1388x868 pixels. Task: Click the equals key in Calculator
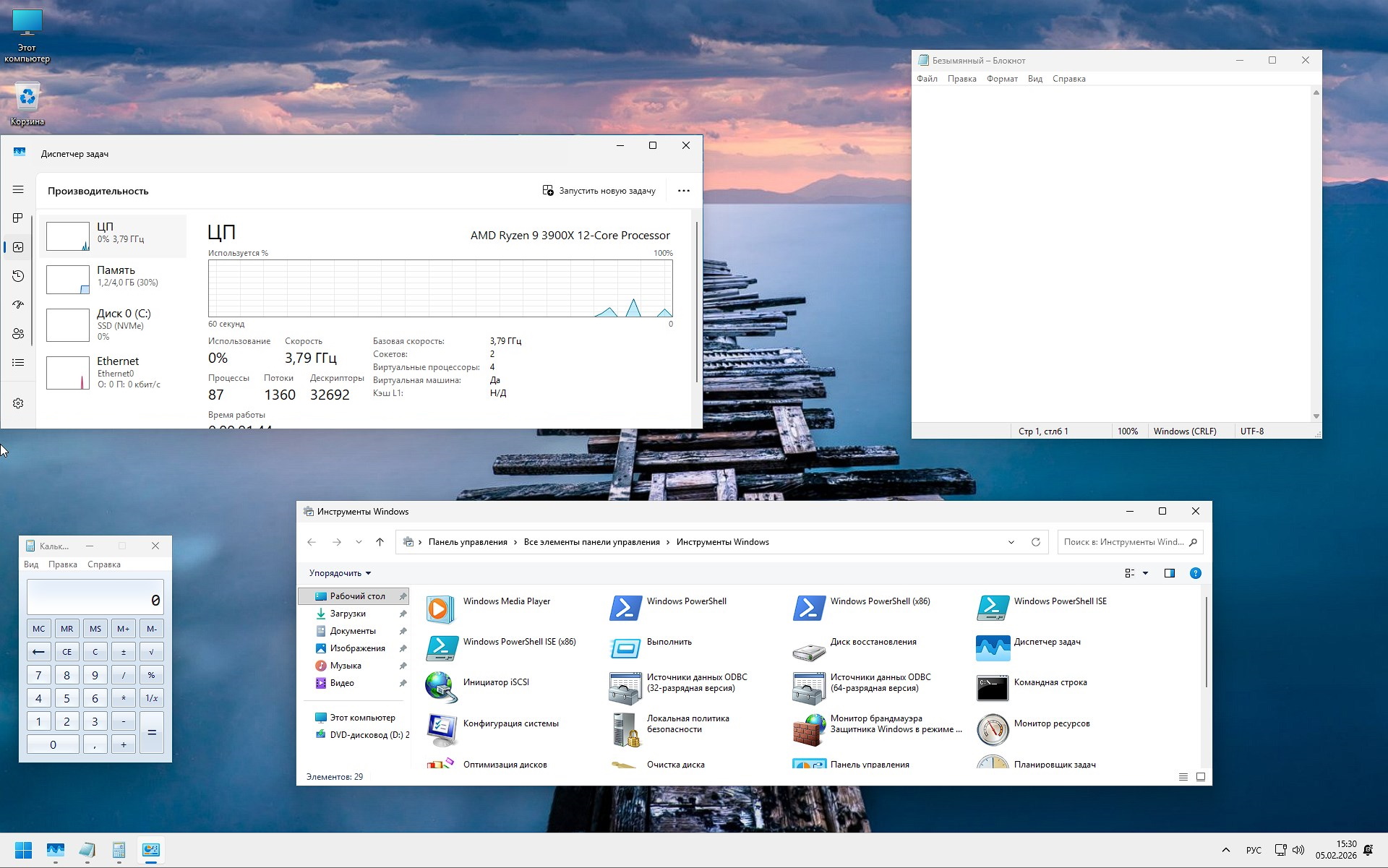coord(152,733)
